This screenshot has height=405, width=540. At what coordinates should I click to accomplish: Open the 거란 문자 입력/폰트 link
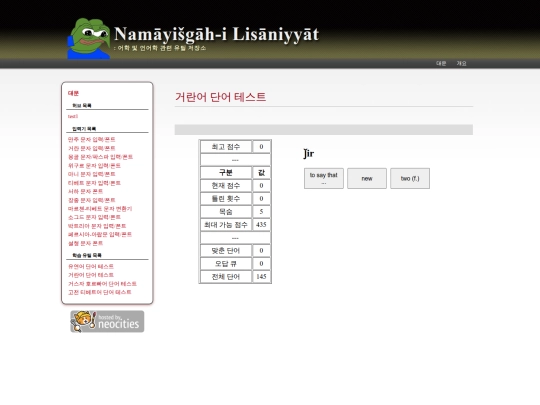tap(92, 148)
